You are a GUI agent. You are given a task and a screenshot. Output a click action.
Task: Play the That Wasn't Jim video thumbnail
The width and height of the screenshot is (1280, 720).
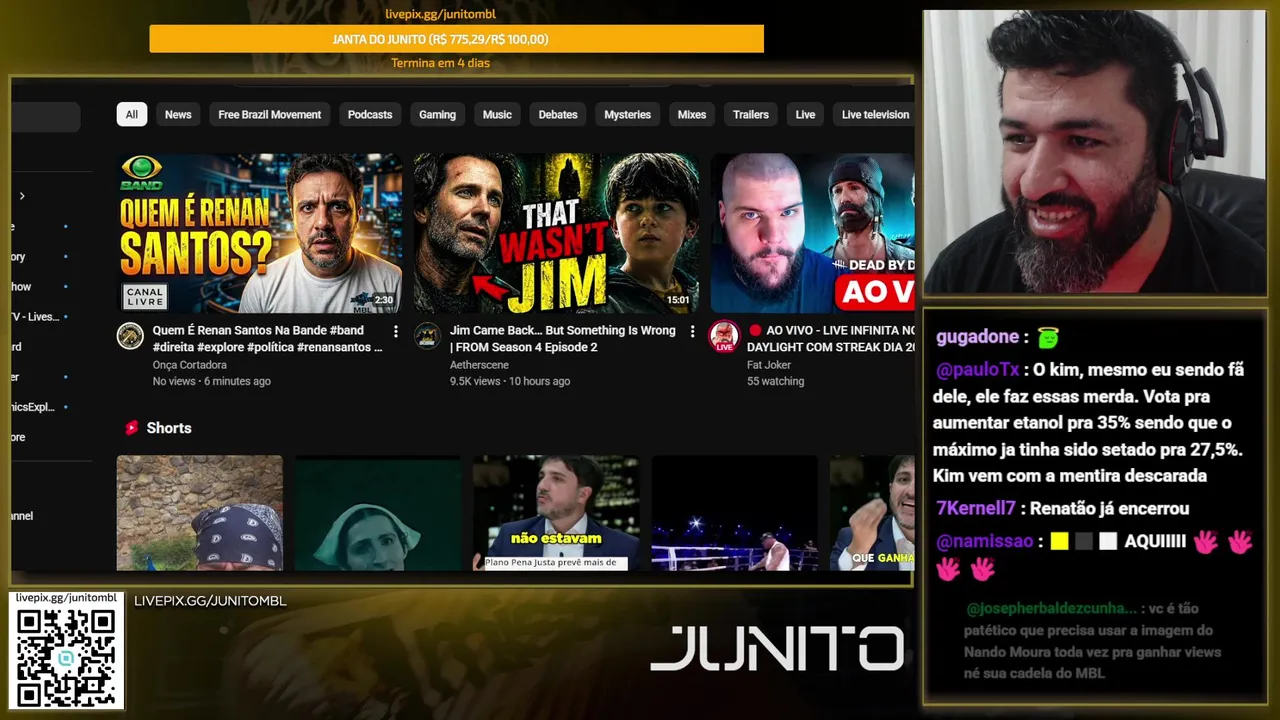point(556,233)
